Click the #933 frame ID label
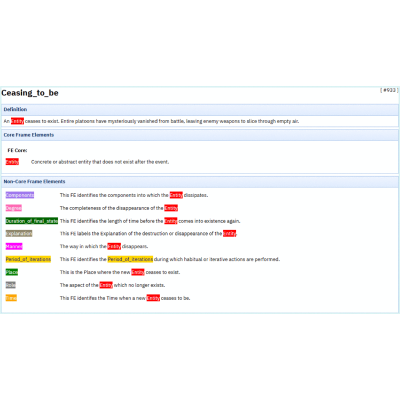 click(389, 90)
